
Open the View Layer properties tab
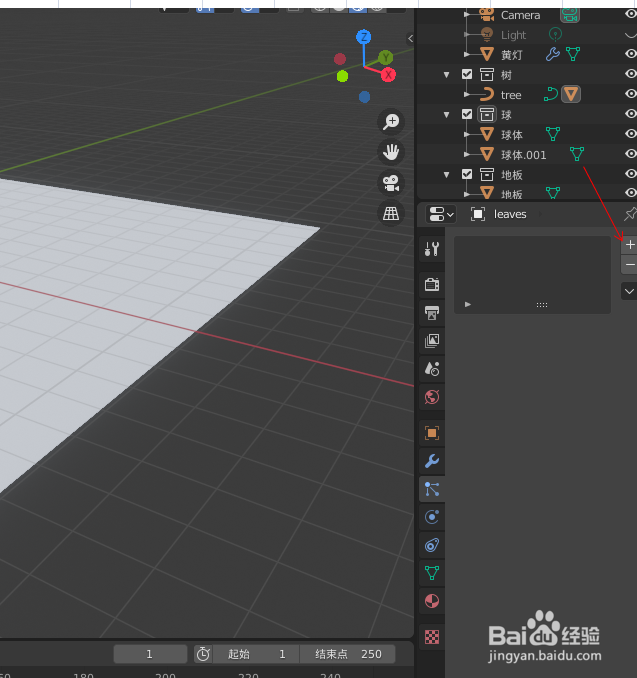[432, 341]
